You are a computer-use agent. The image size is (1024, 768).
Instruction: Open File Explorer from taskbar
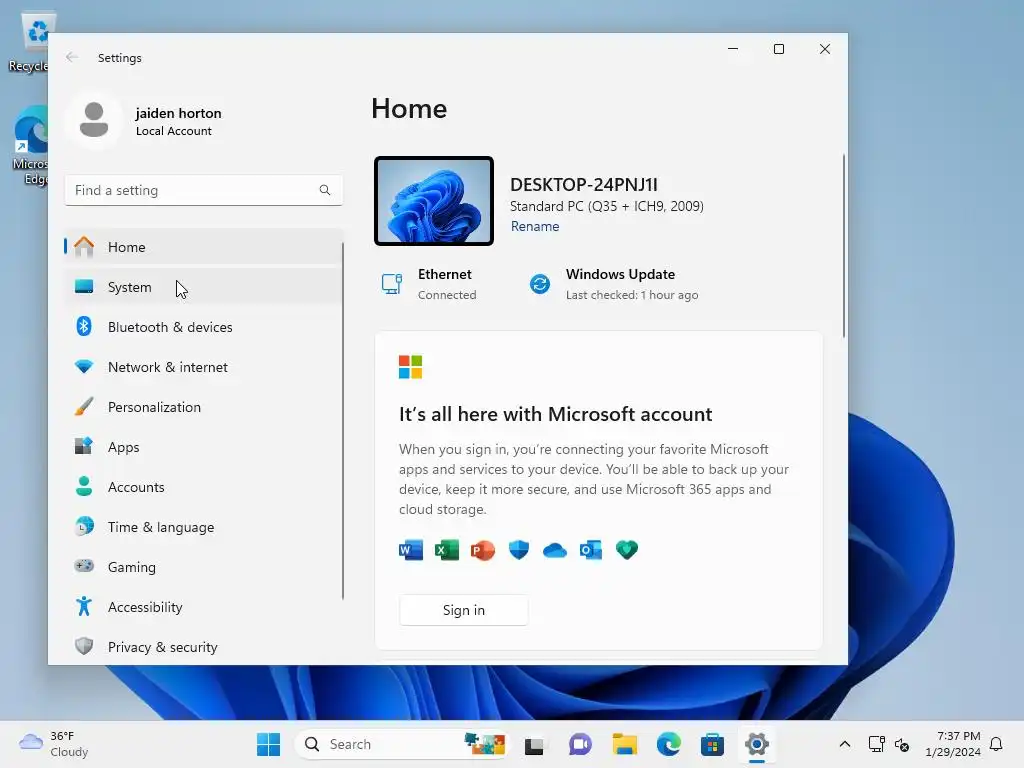click(624, 744)
